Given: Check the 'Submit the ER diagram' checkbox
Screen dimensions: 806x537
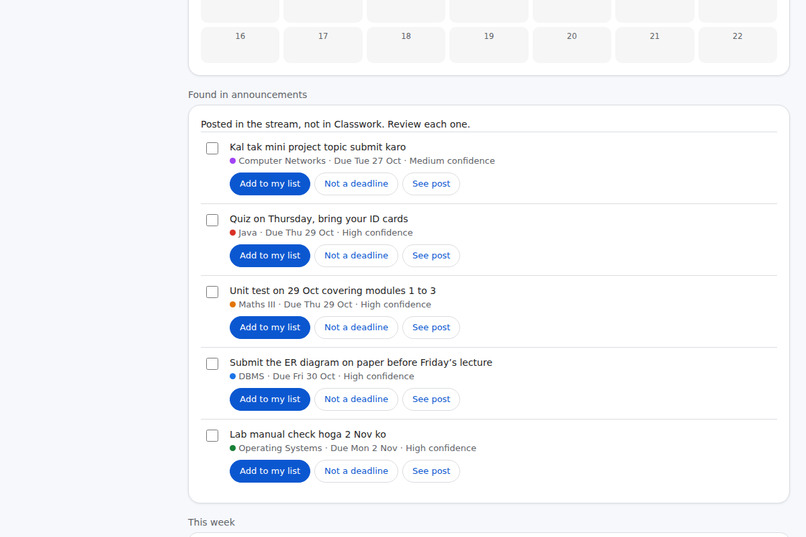Looking at the screenshot, I should 212,364.
